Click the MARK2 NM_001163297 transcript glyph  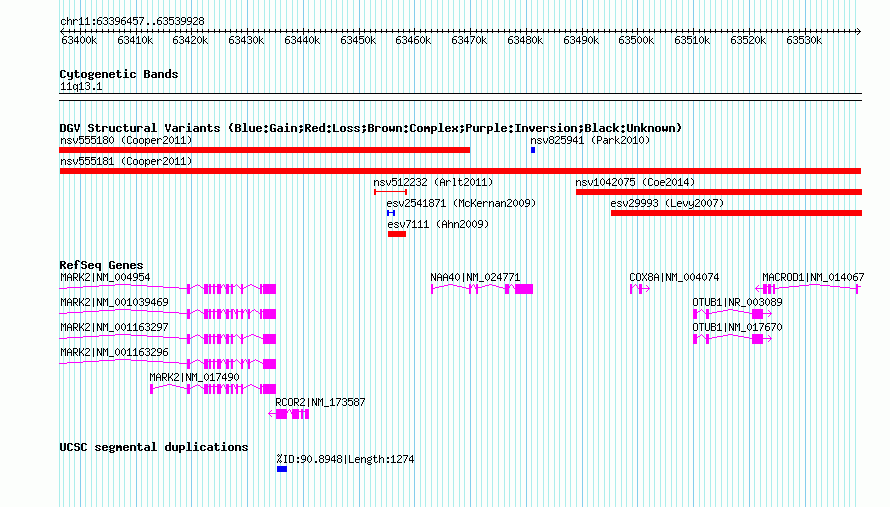(x=167, y=339)
